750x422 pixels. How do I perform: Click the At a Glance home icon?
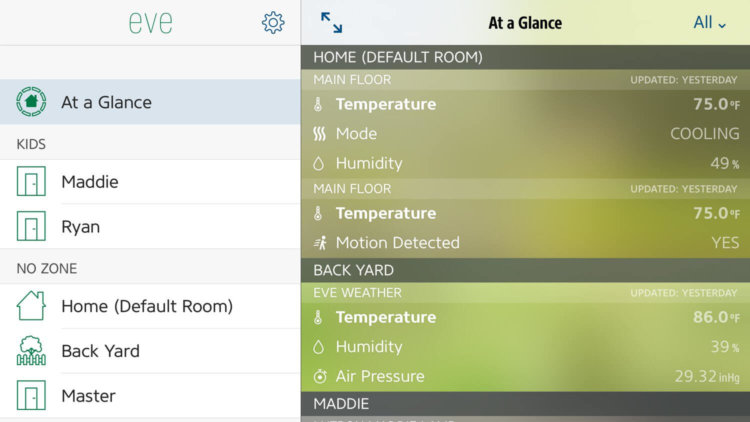click(31, 101)
